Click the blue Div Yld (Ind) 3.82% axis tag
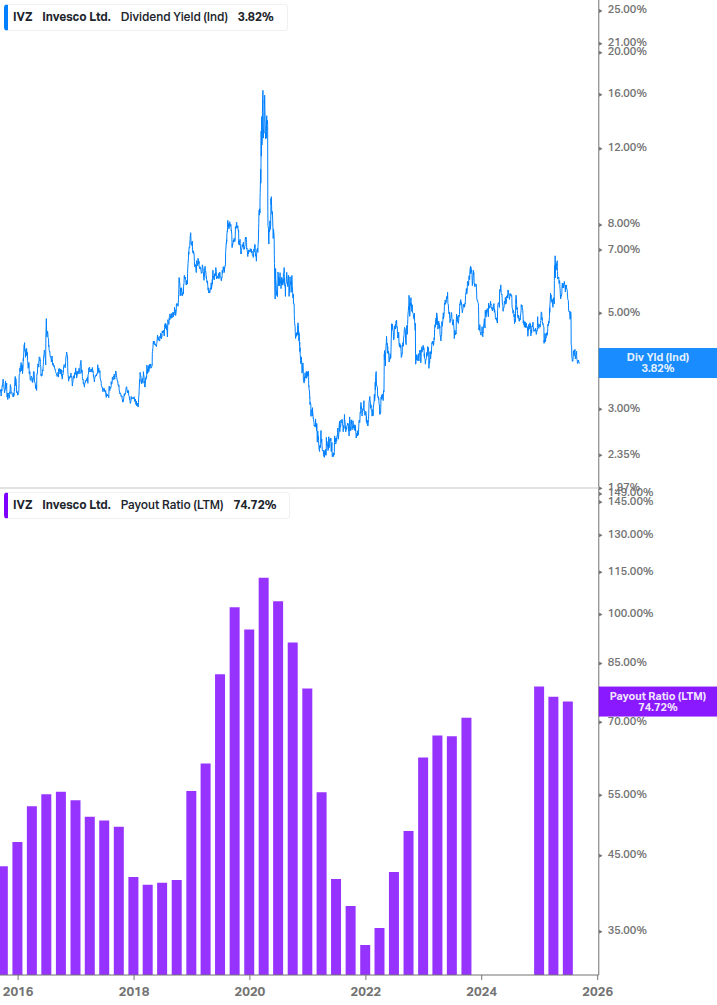This screenshot has width=717, height=1005. point(658,363)
